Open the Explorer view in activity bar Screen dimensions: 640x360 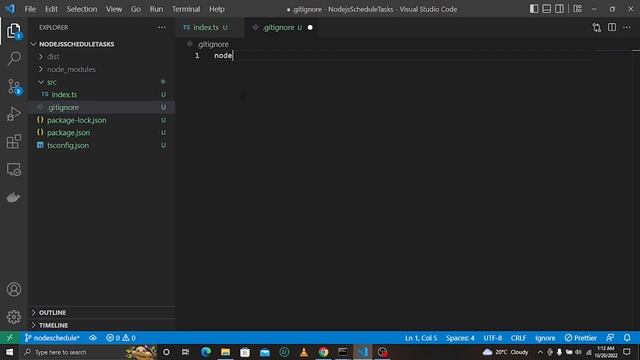(13, 31)
